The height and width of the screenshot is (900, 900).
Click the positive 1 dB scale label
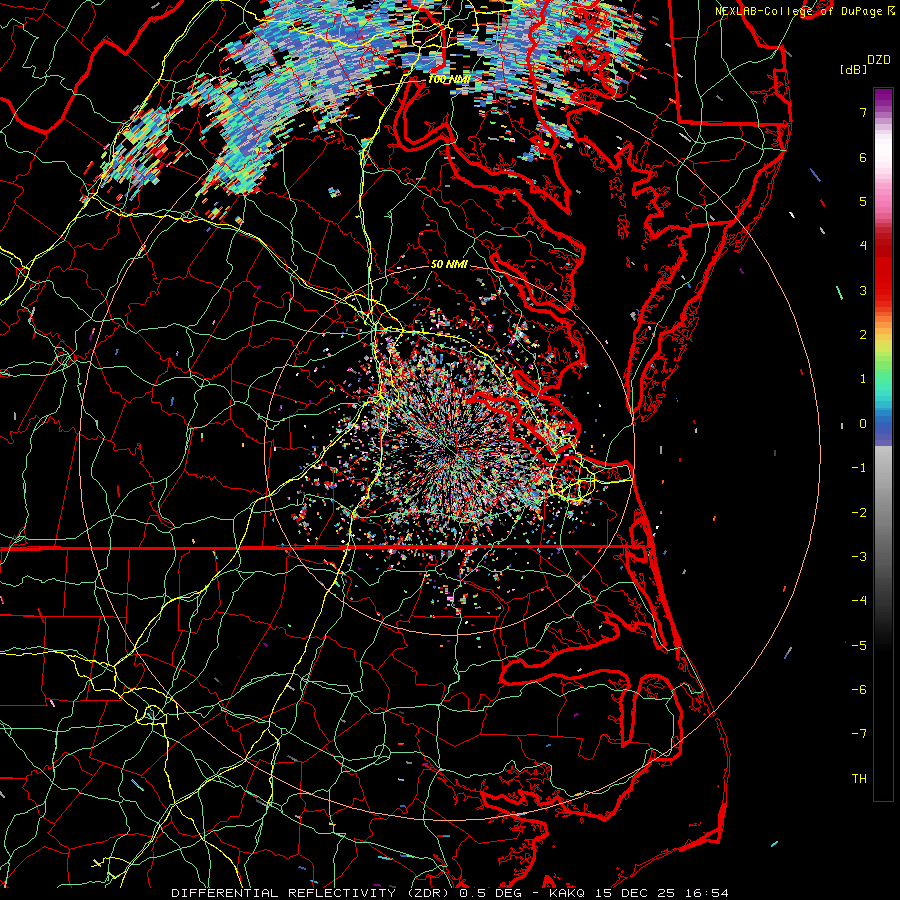863,379
